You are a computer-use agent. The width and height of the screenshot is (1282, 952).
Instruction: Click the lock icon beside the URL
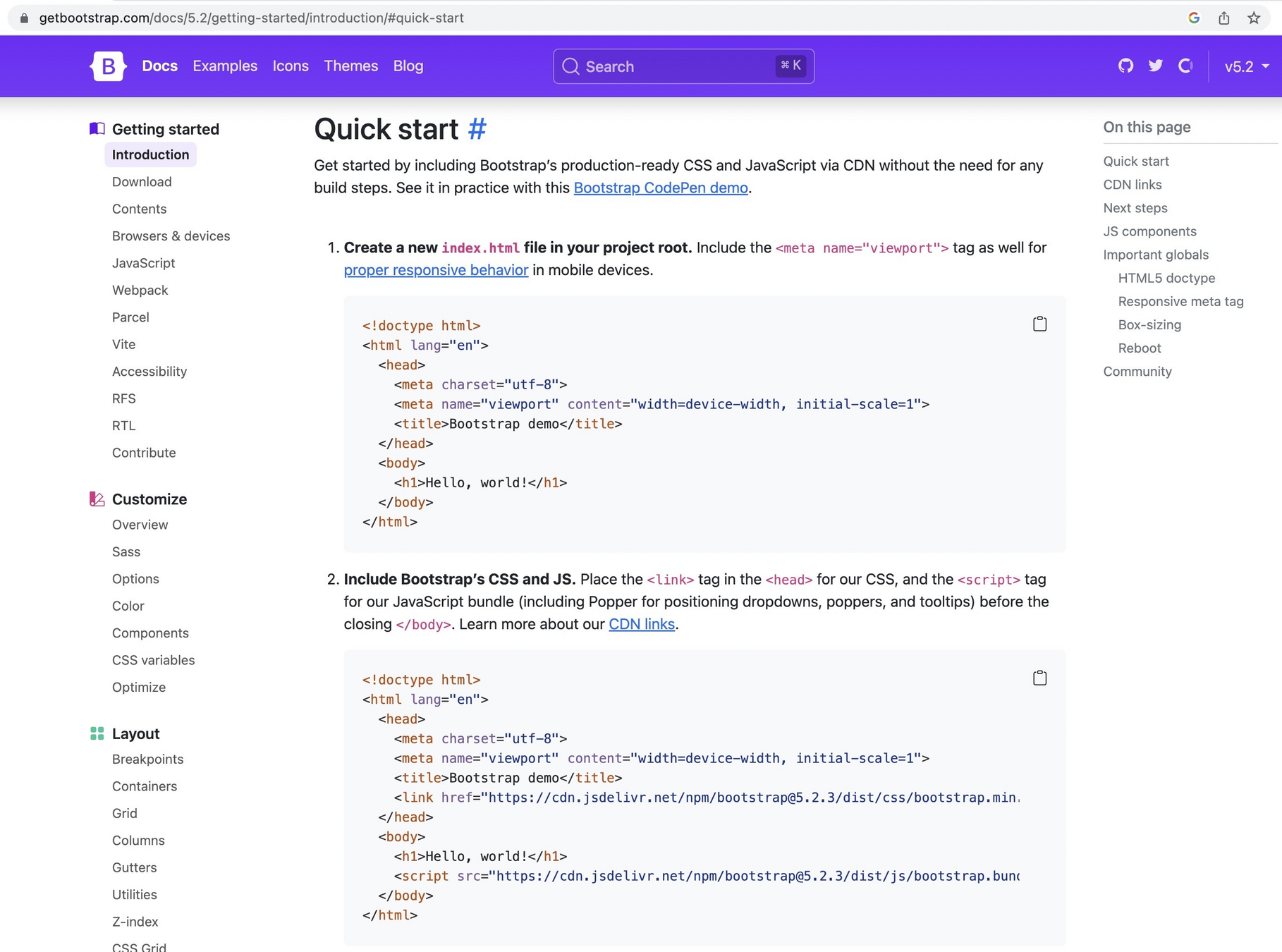coord(24,18)
